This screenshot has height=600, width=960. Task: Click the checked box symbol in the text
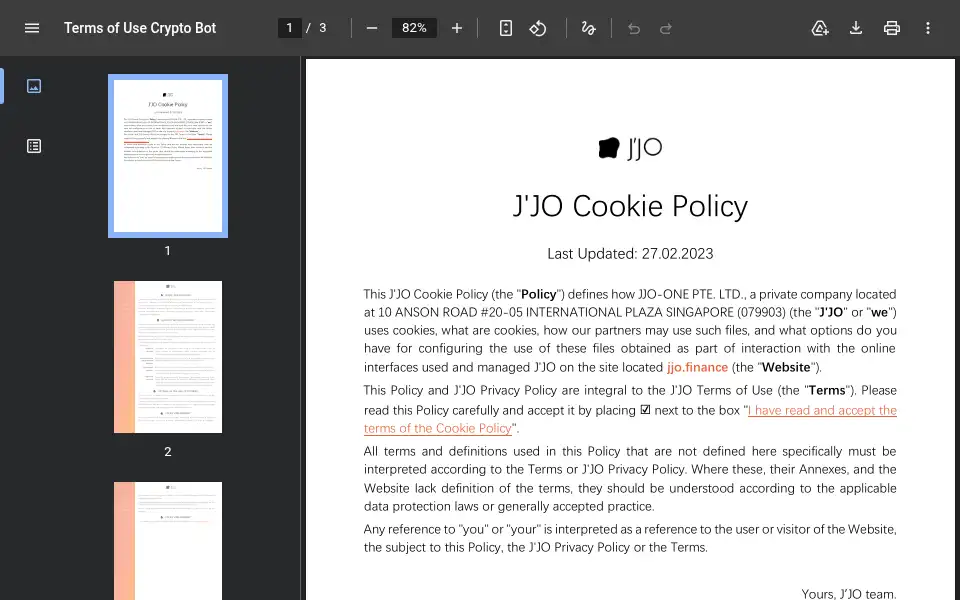(x=645, y=410)
